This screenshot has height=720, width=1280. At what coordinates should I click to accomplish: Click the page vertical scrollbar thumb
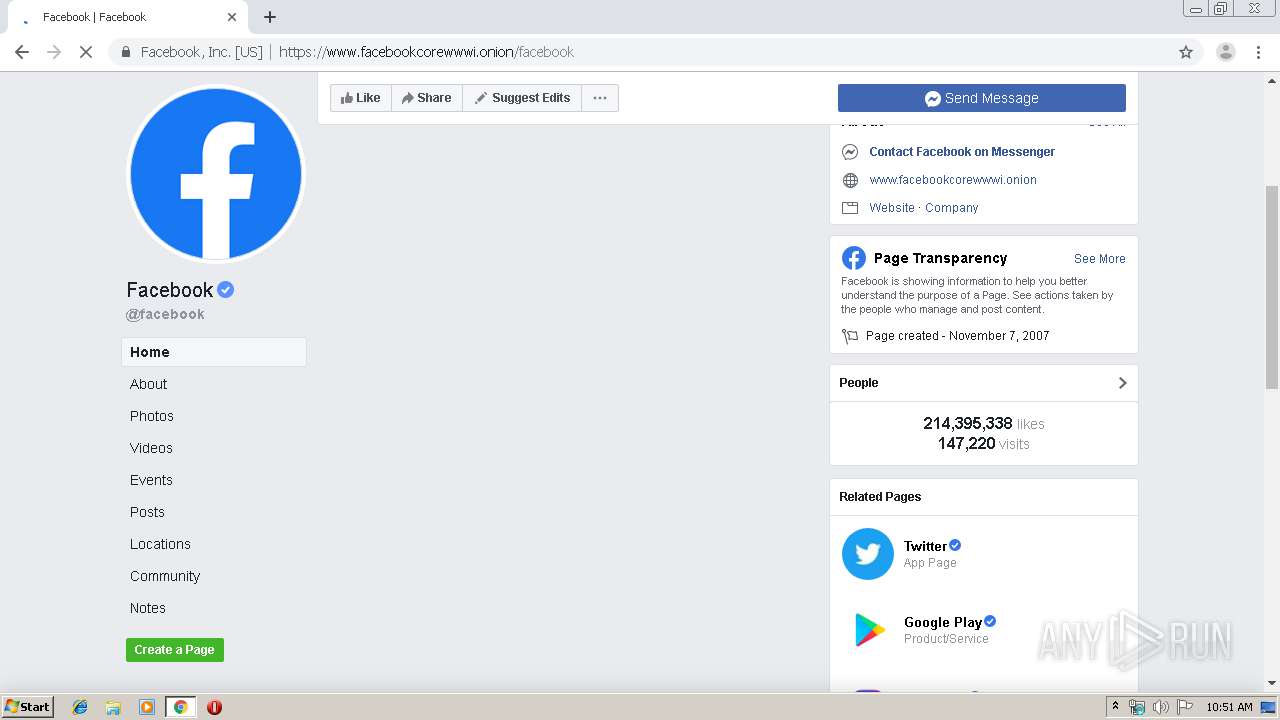[x=1272, y=287]
